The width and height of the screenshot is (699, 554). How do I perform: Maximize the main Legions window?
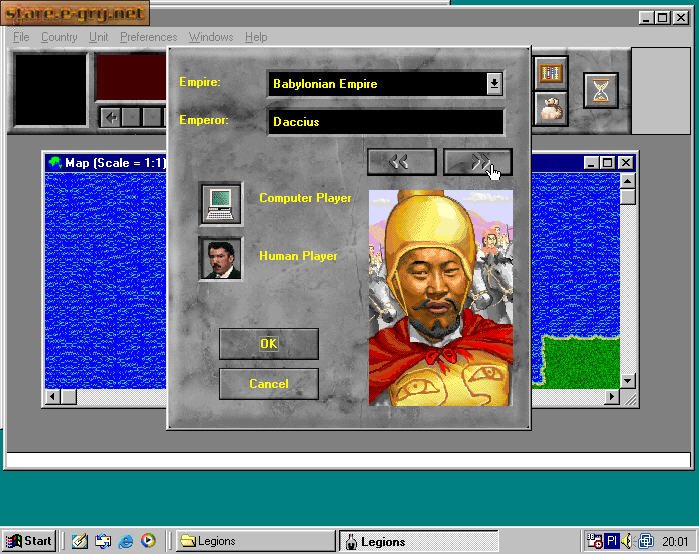[663, 18]
